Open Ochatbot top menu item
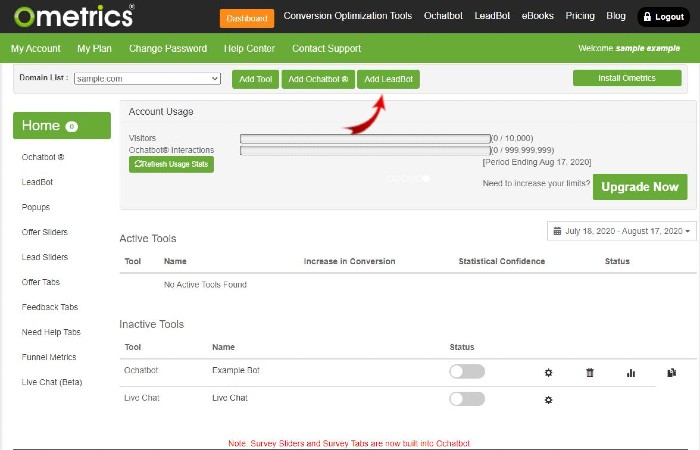 [x=443, y=16]
